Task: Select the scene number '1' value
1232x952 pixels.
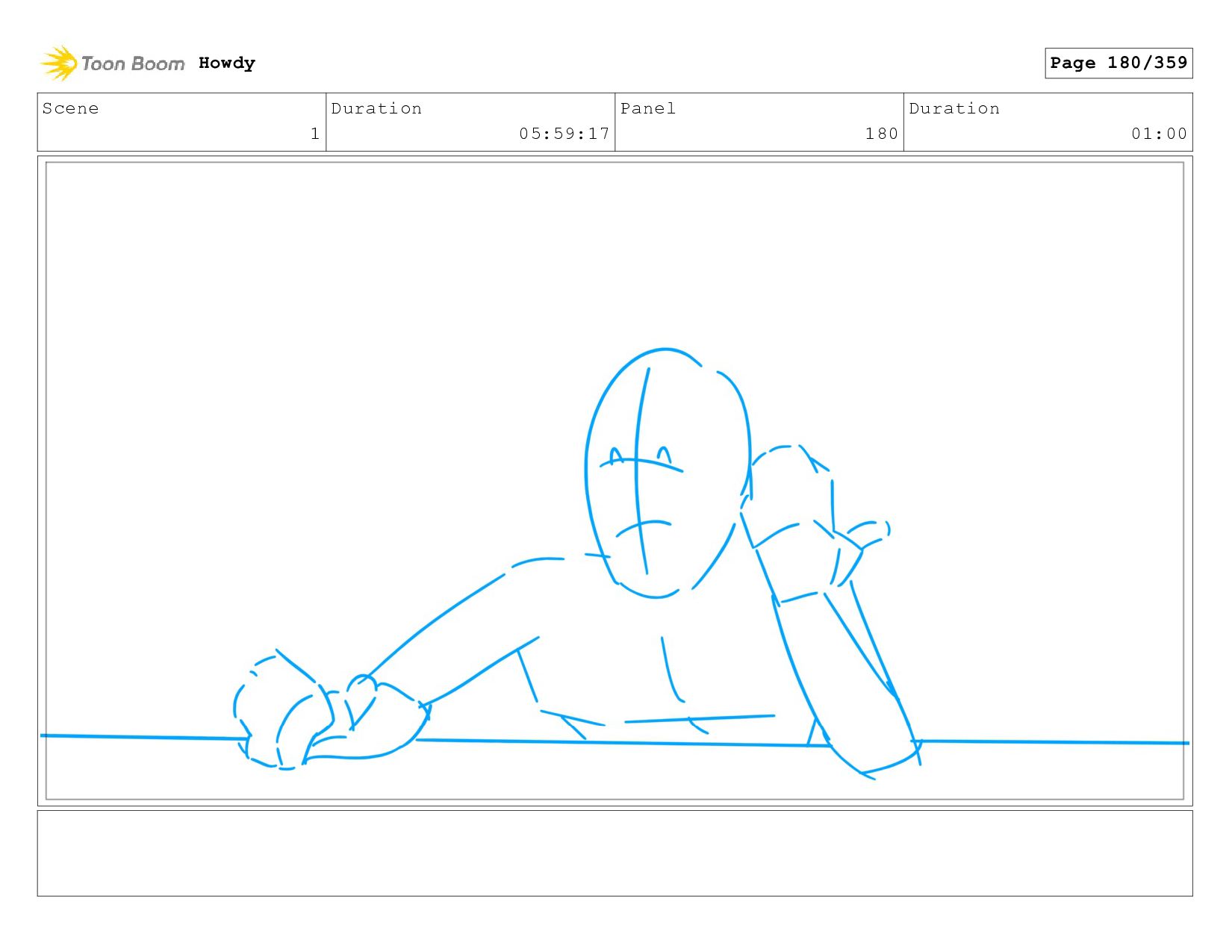Action: point(315,134)
